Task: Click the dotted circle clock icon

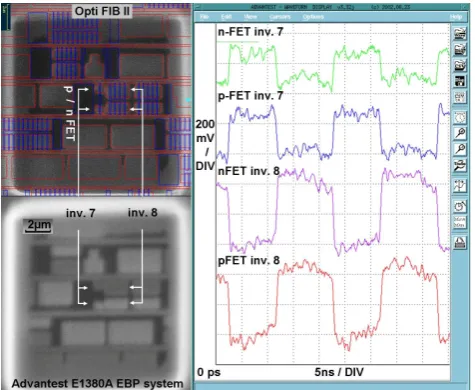Action: [460, 118]
